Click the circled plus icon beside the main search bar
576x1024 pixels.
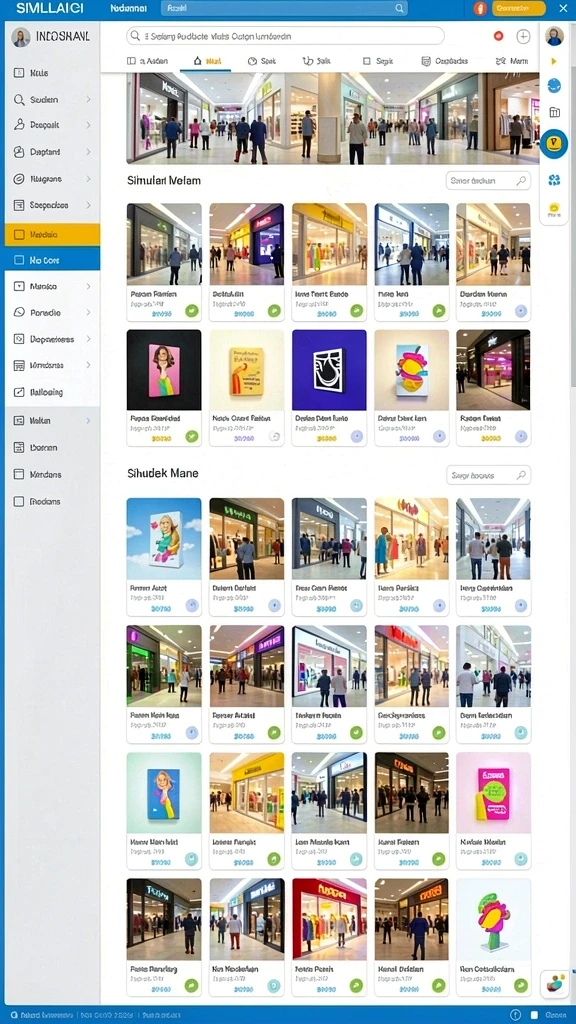(x=523, y=36)
